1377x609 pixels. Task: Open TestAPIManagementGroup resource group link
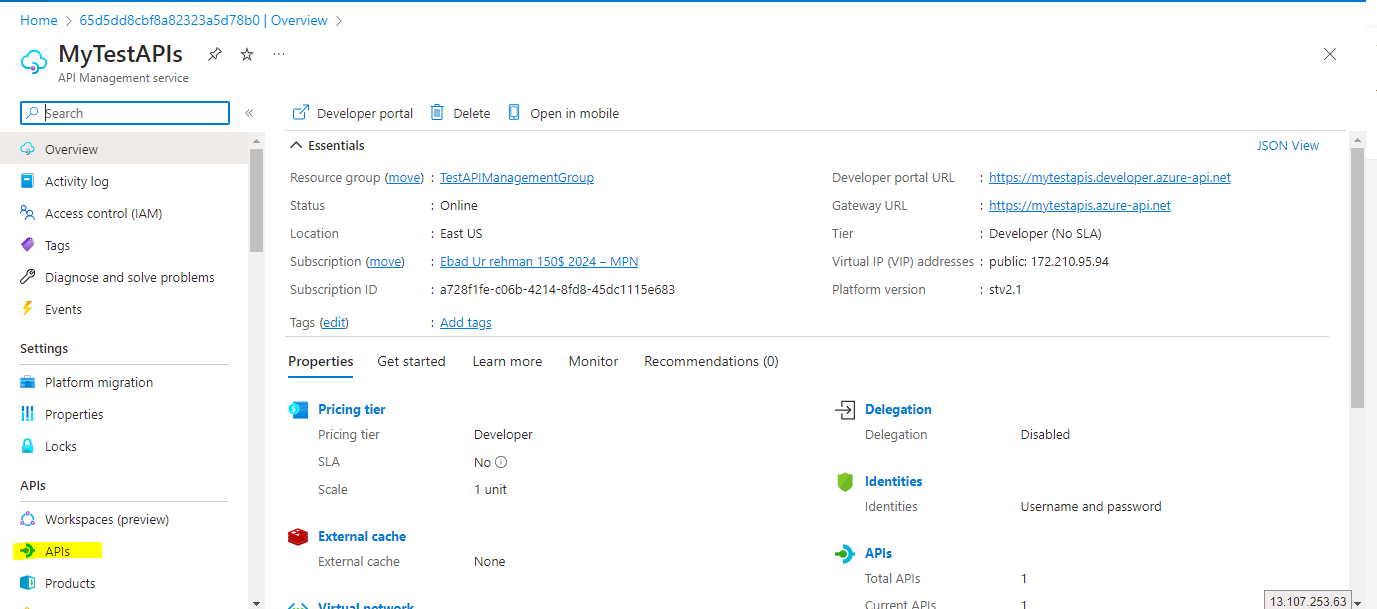[x=517, y=177]
